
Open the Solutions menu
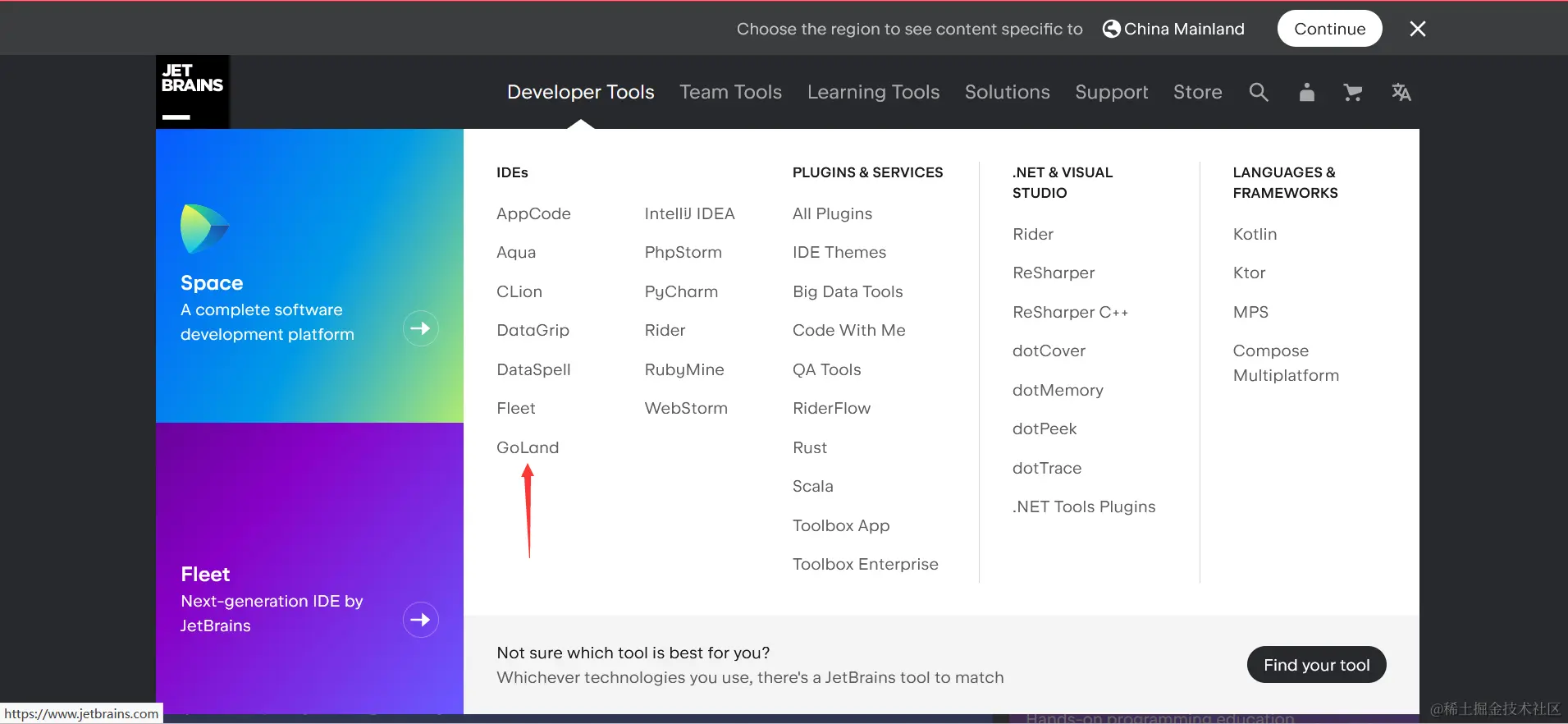click(1008, 92)
